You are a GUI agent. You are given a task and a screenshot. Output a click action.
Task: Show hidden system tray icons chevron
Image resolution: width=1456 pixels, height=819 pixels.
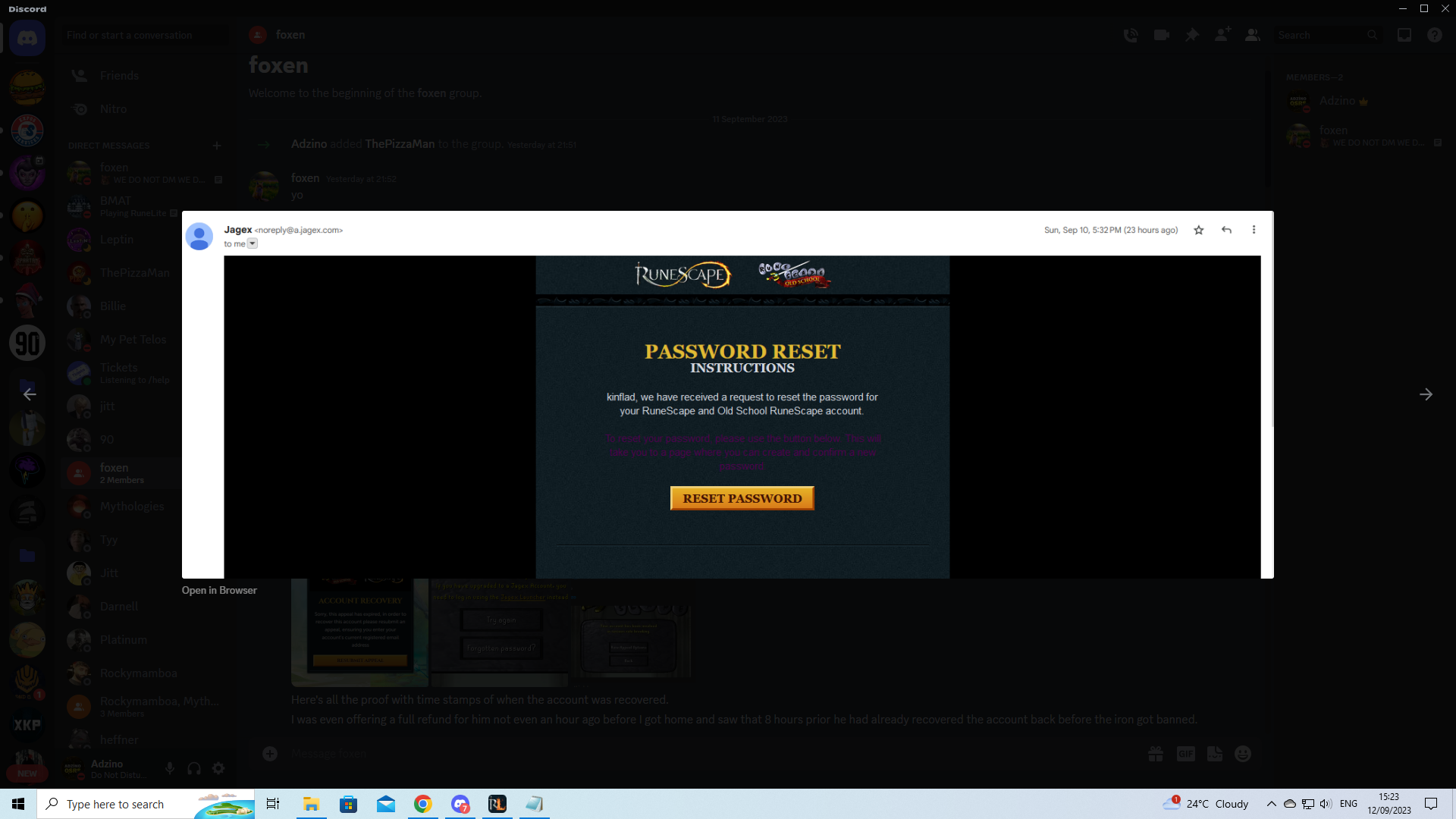click(x=1271, y=804)
